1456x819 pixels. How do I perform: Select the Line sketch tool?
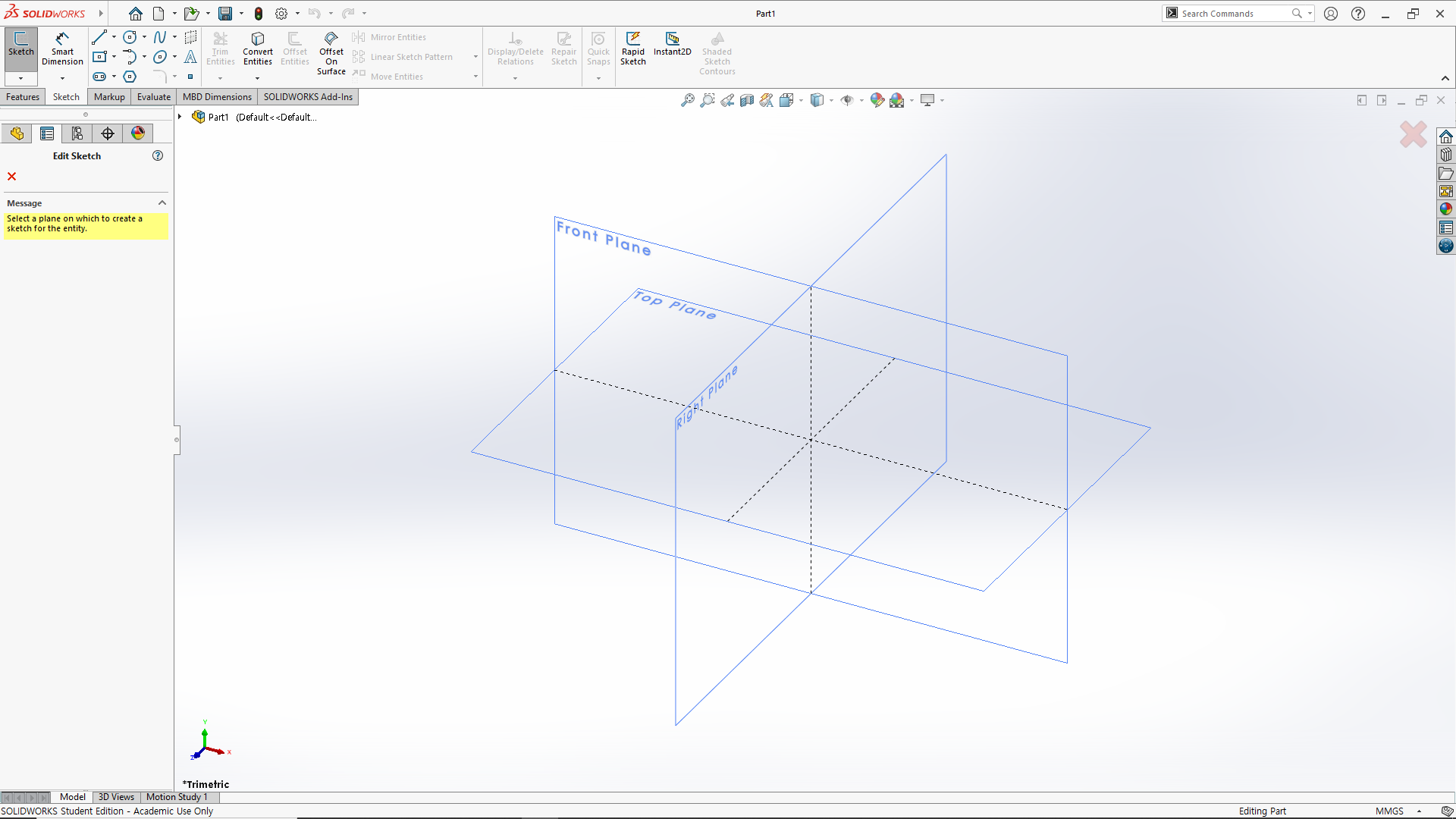click(99, 37)
